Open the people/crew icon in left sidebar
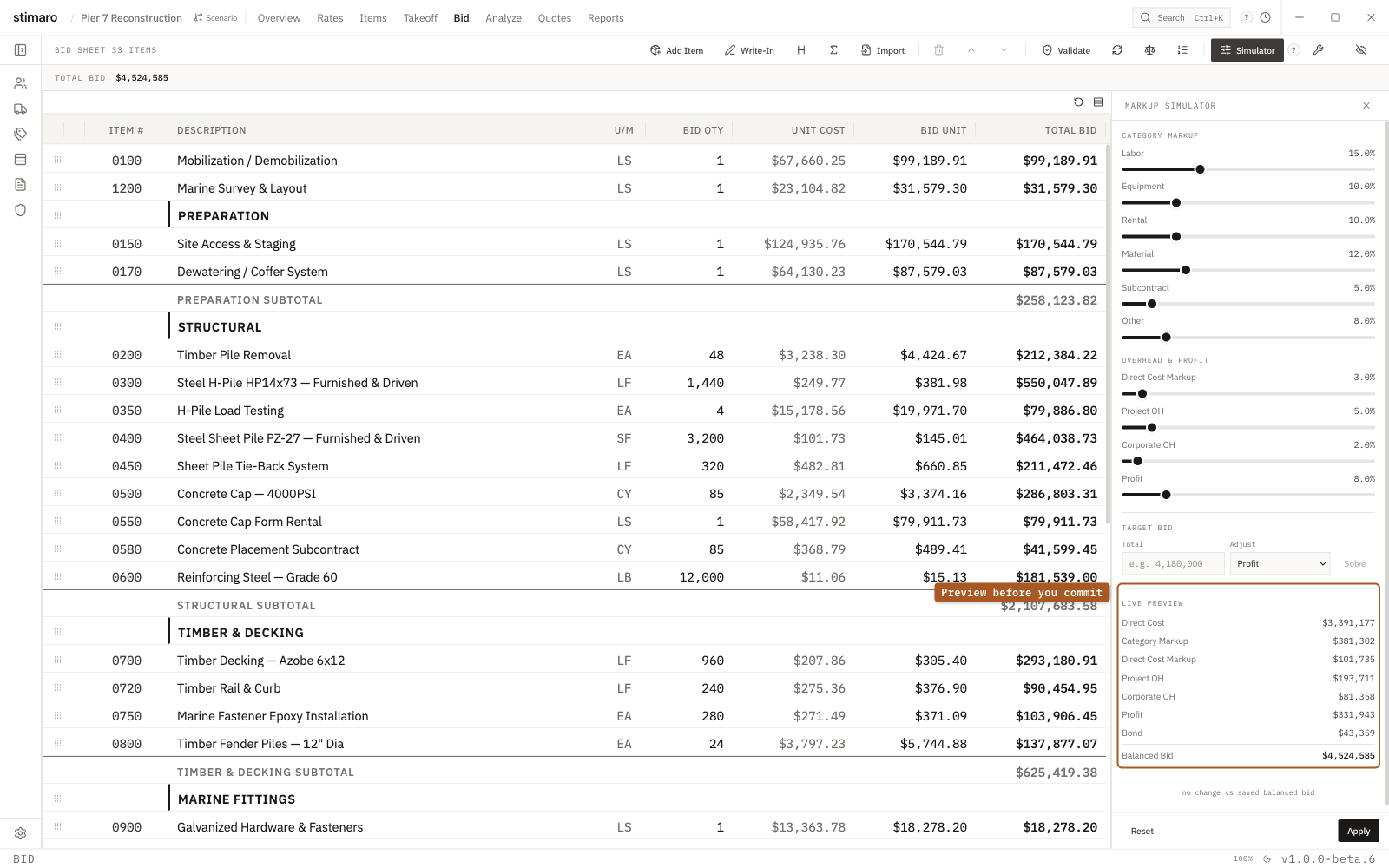 click(x=20, y=83)
